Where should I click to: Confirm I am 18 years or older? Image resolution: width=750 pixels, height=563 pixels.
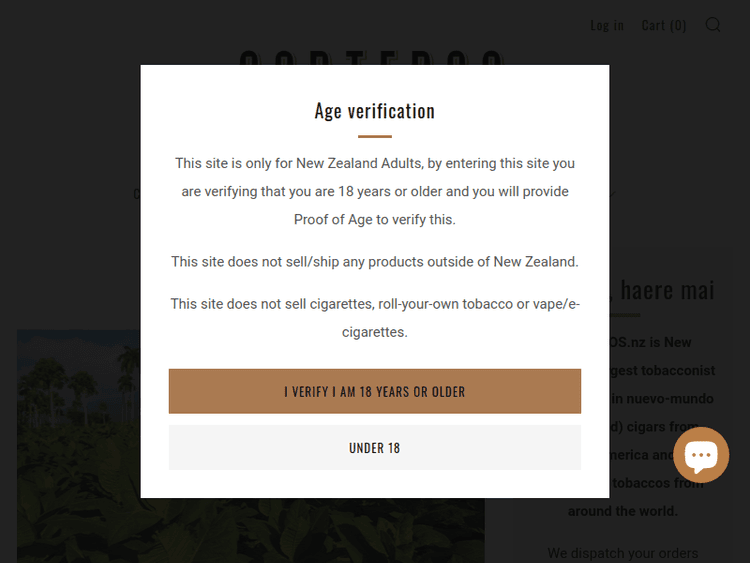[x=374, y=391]
